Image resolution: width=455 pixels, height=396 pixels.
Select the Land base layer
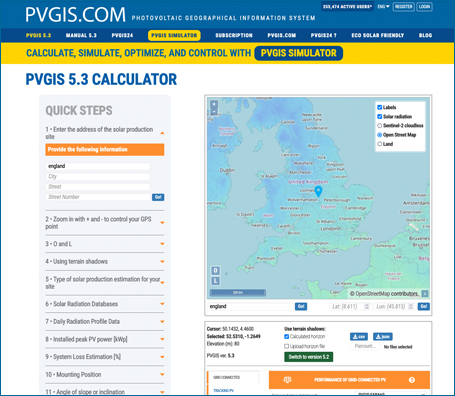tap(379, 144)
